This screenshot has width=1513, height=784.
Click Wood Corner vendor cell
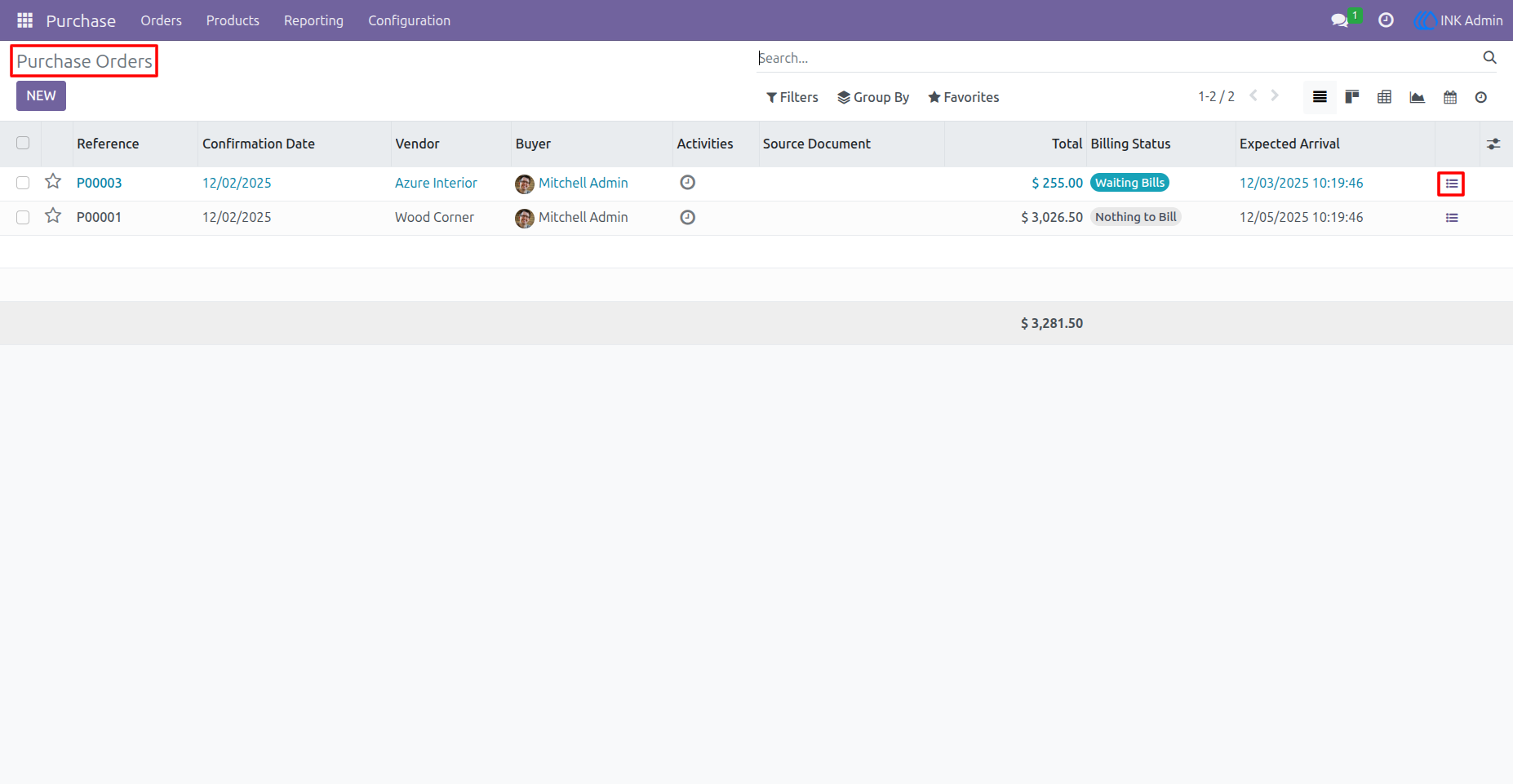click(x=434, y=217)
